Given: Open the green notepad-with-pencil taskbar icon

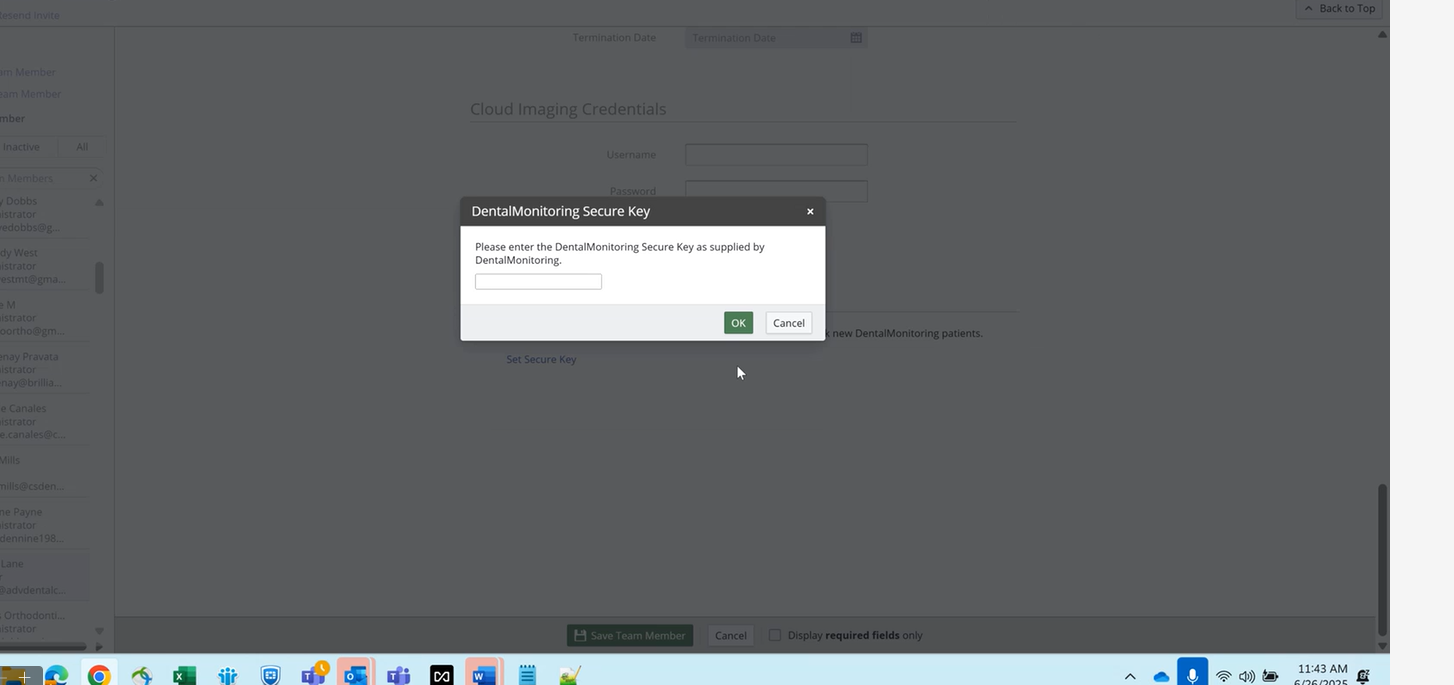Looking at the screenshot, I should click(x=570, y=676).
